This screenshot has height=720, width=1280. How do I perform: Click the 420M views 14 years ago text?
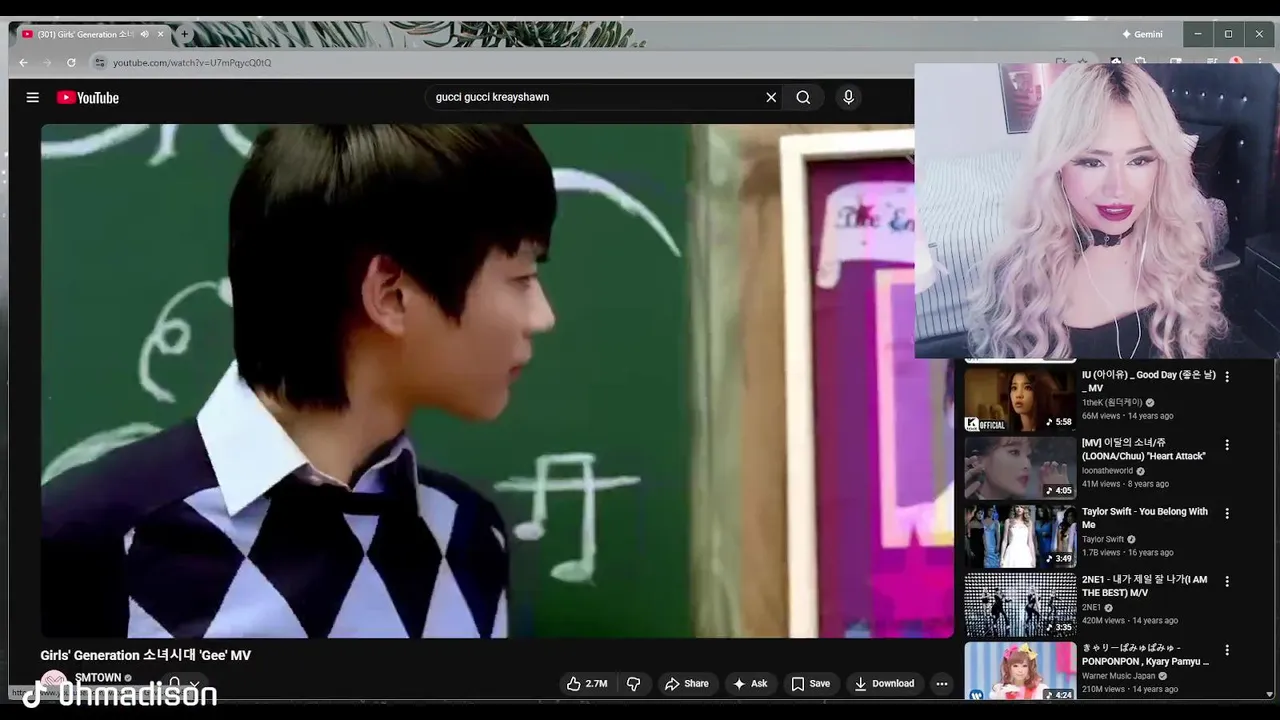click(1130, 620)
